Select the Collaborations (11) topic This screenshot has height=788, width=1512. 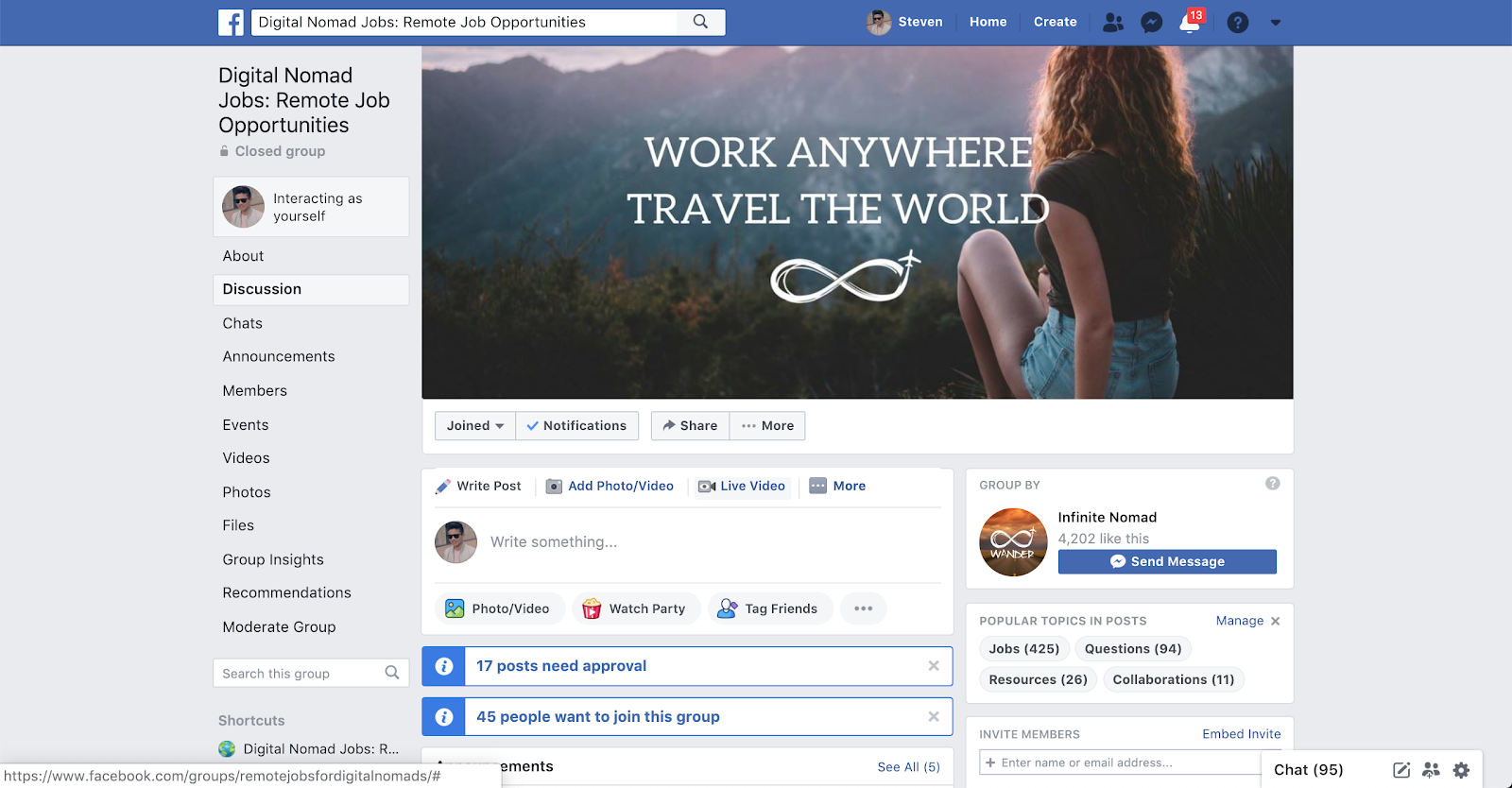(1174, 679)
